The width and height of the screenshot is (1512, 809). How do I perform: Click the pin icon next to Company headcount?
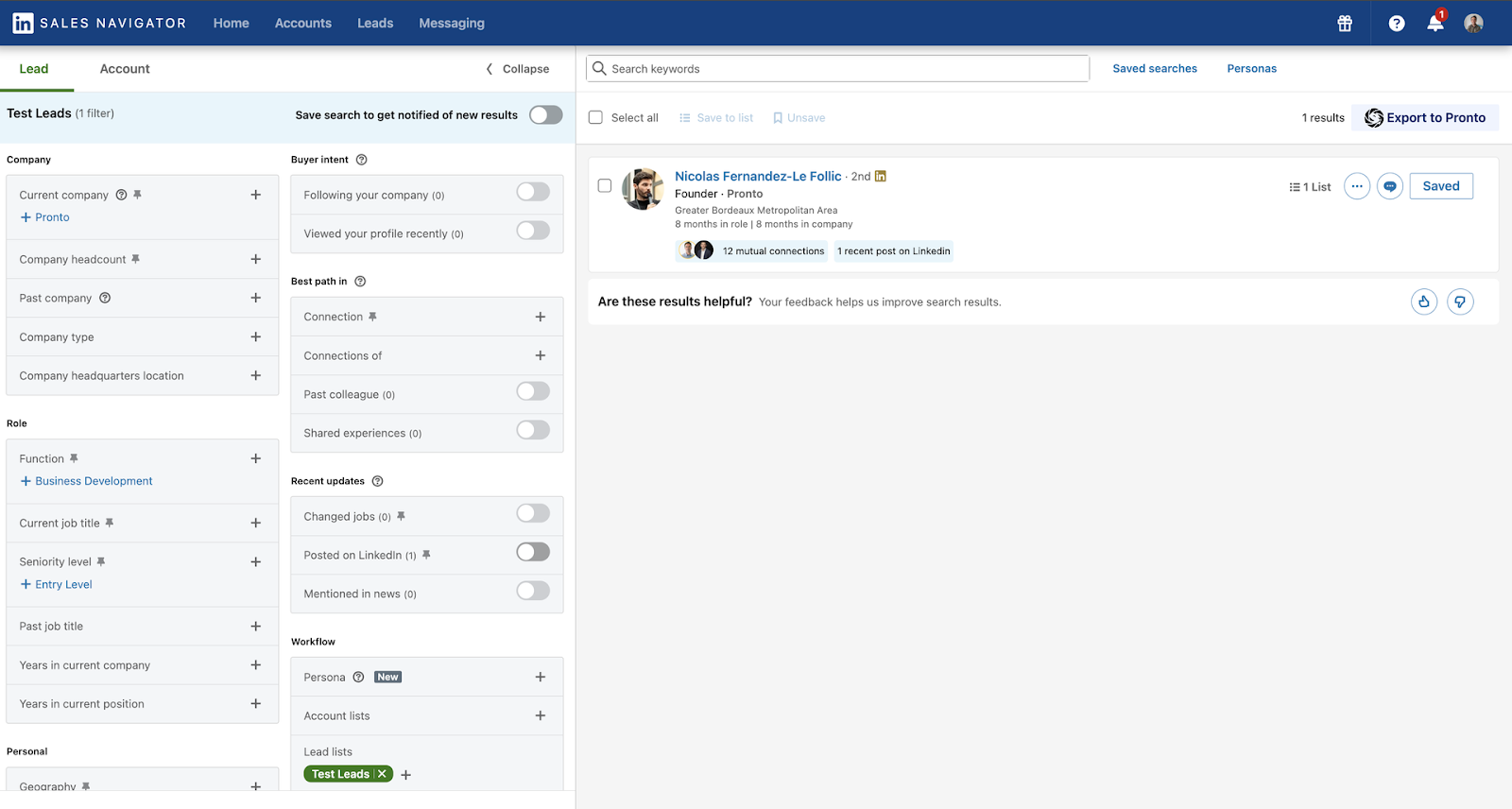coord(135,259)
